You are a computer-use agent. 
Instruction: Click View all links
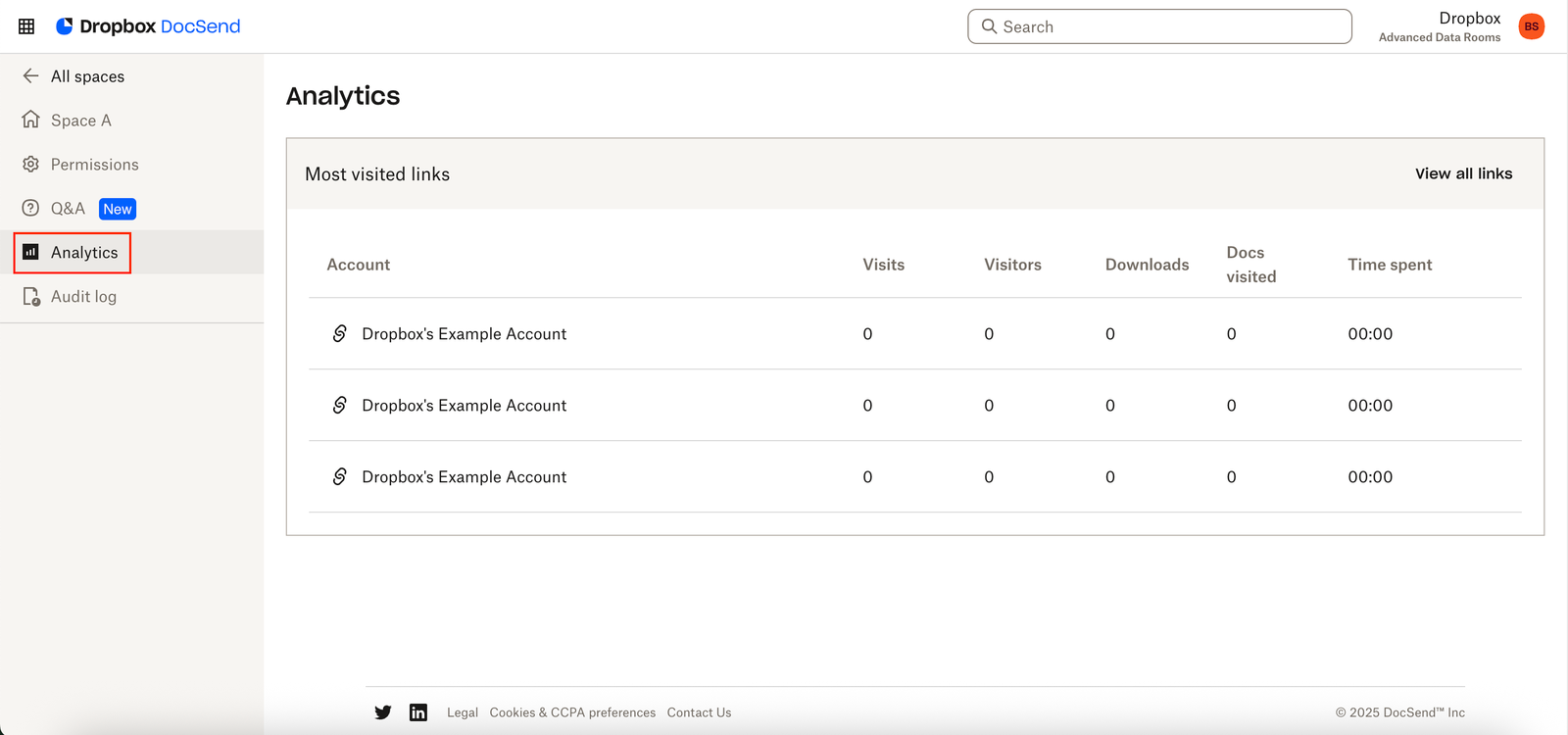pos(1463,173)
